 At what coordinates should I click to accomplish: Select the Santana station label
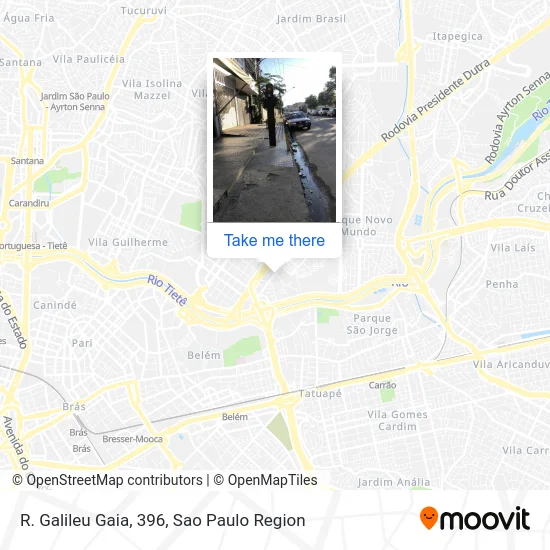pyautogui.click(x=27, y=161)
